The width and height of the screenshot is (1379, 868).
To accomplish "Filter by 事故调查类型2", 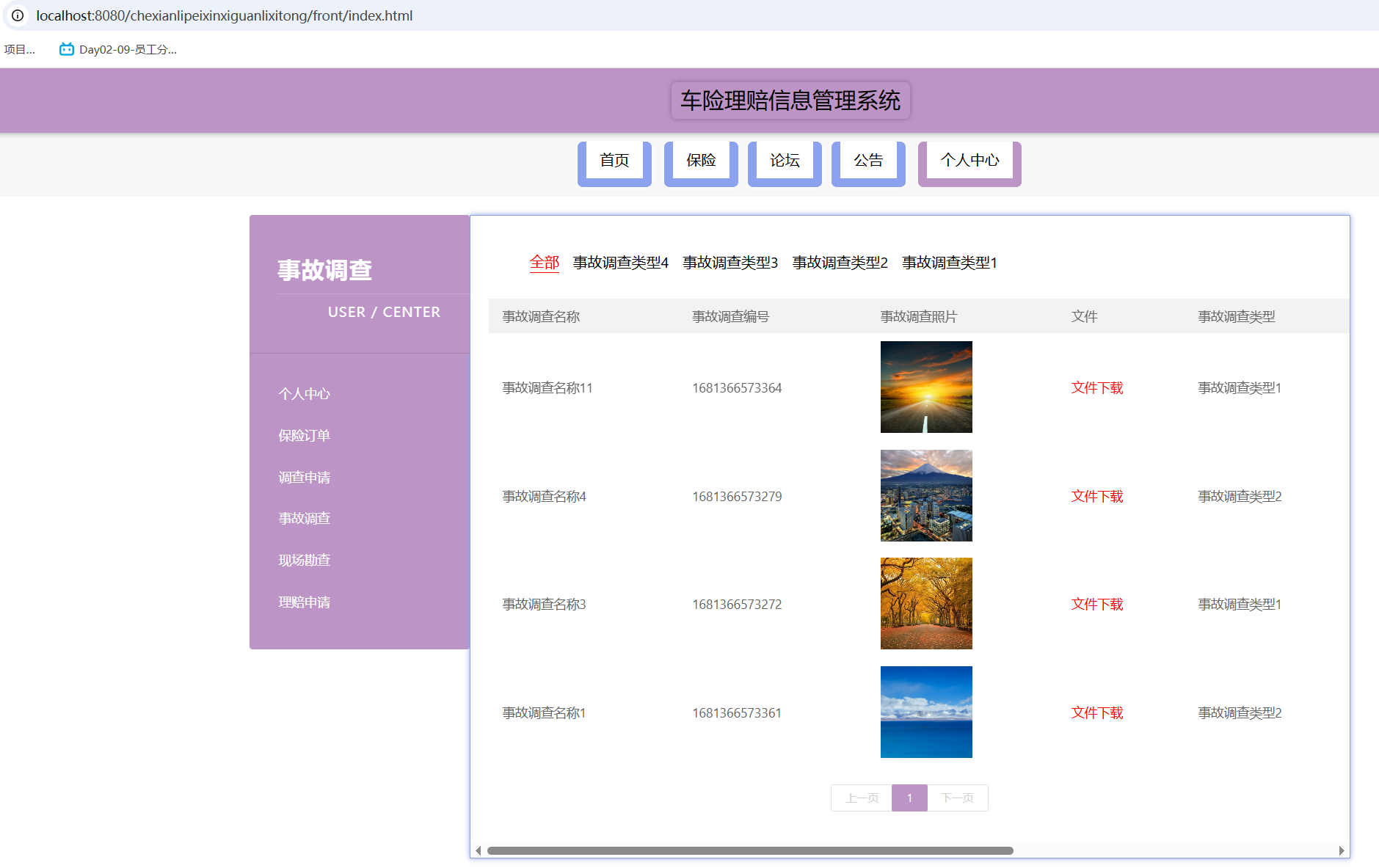I will [840, 263].
